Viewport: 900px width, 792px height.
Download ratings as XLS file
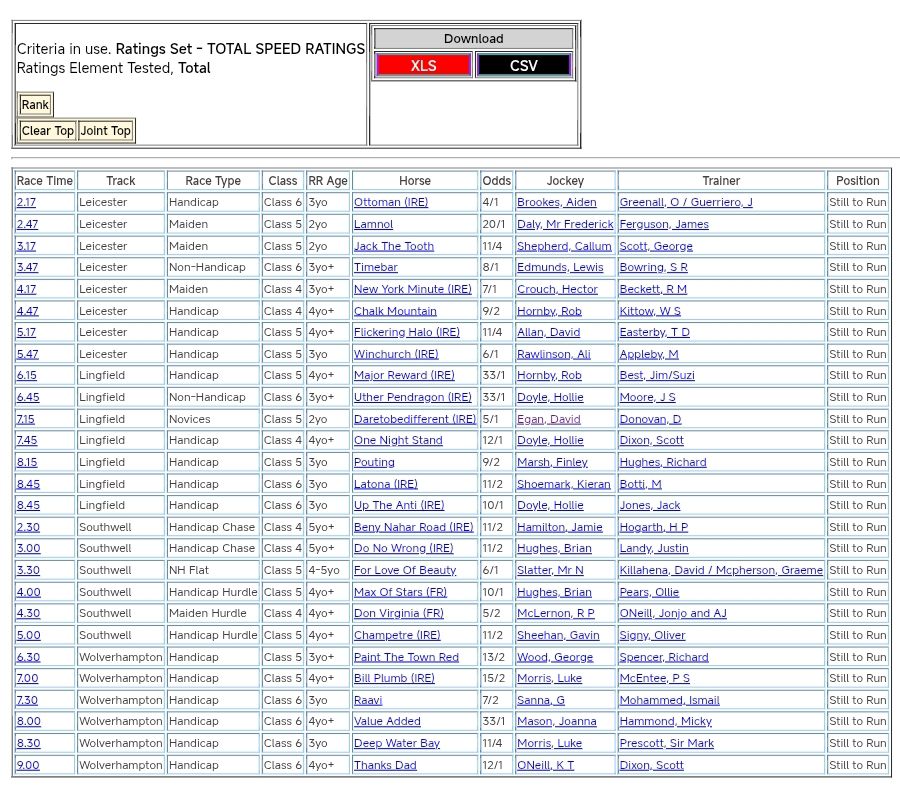[423, 66]
